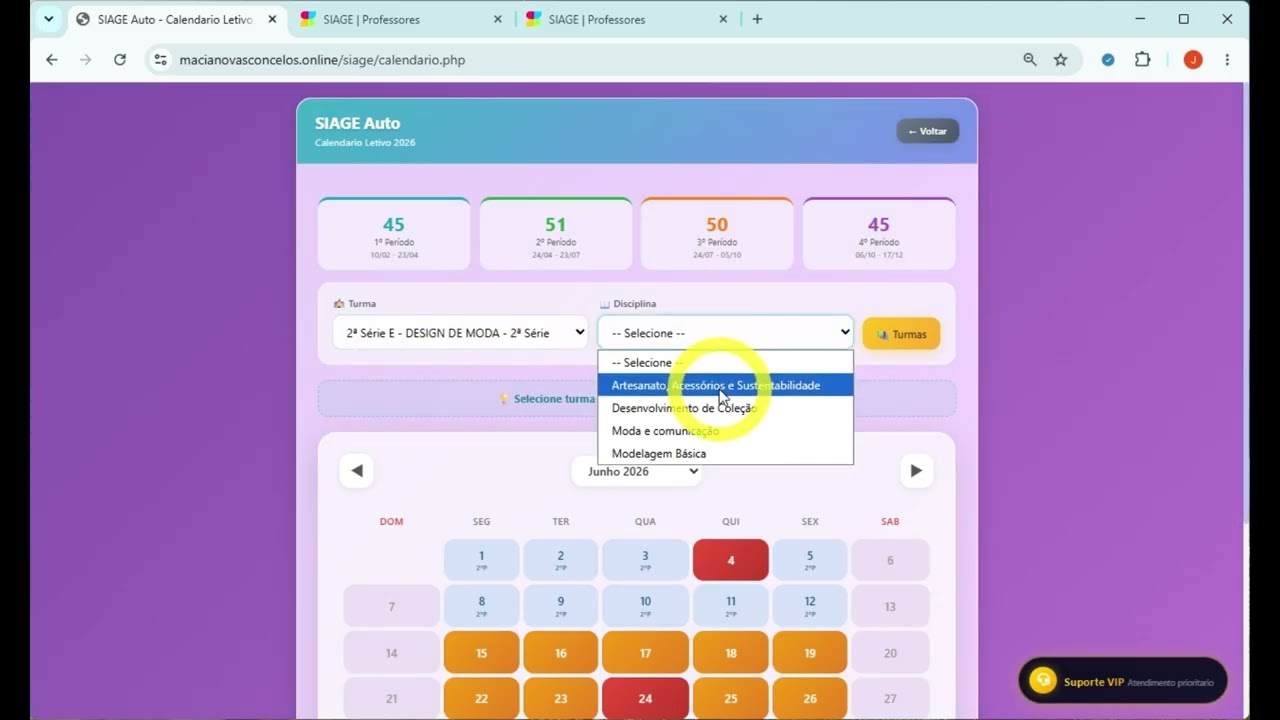The height and width of the screenshot is (720, 1280).
Task: Select calendar day 12
Action: 810,606
